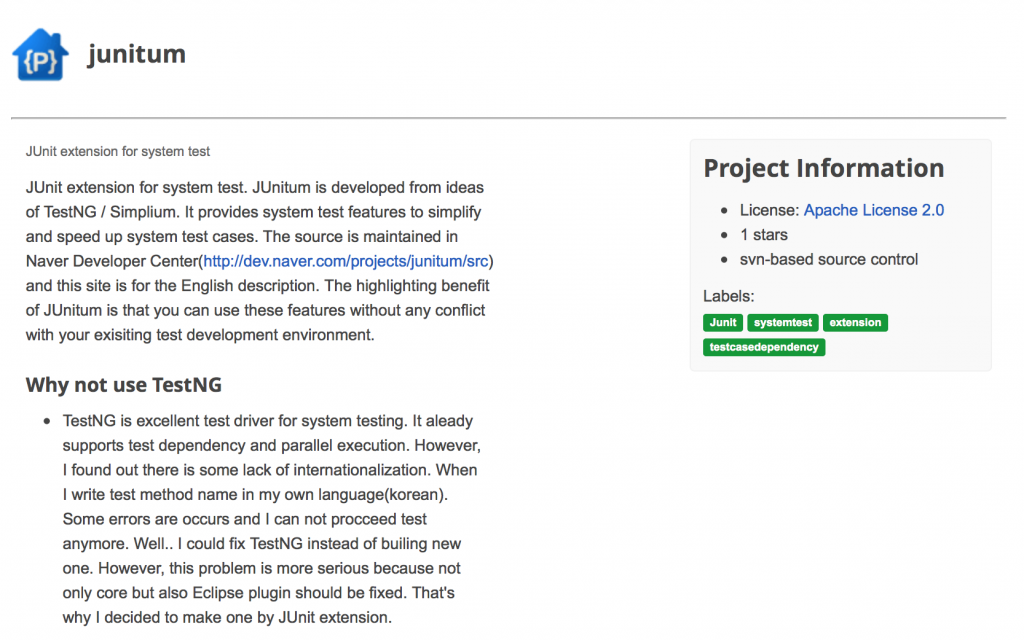Click the intro description paragraph about JUnitum
Screen dimensions: 1024x640
point(258,261)
